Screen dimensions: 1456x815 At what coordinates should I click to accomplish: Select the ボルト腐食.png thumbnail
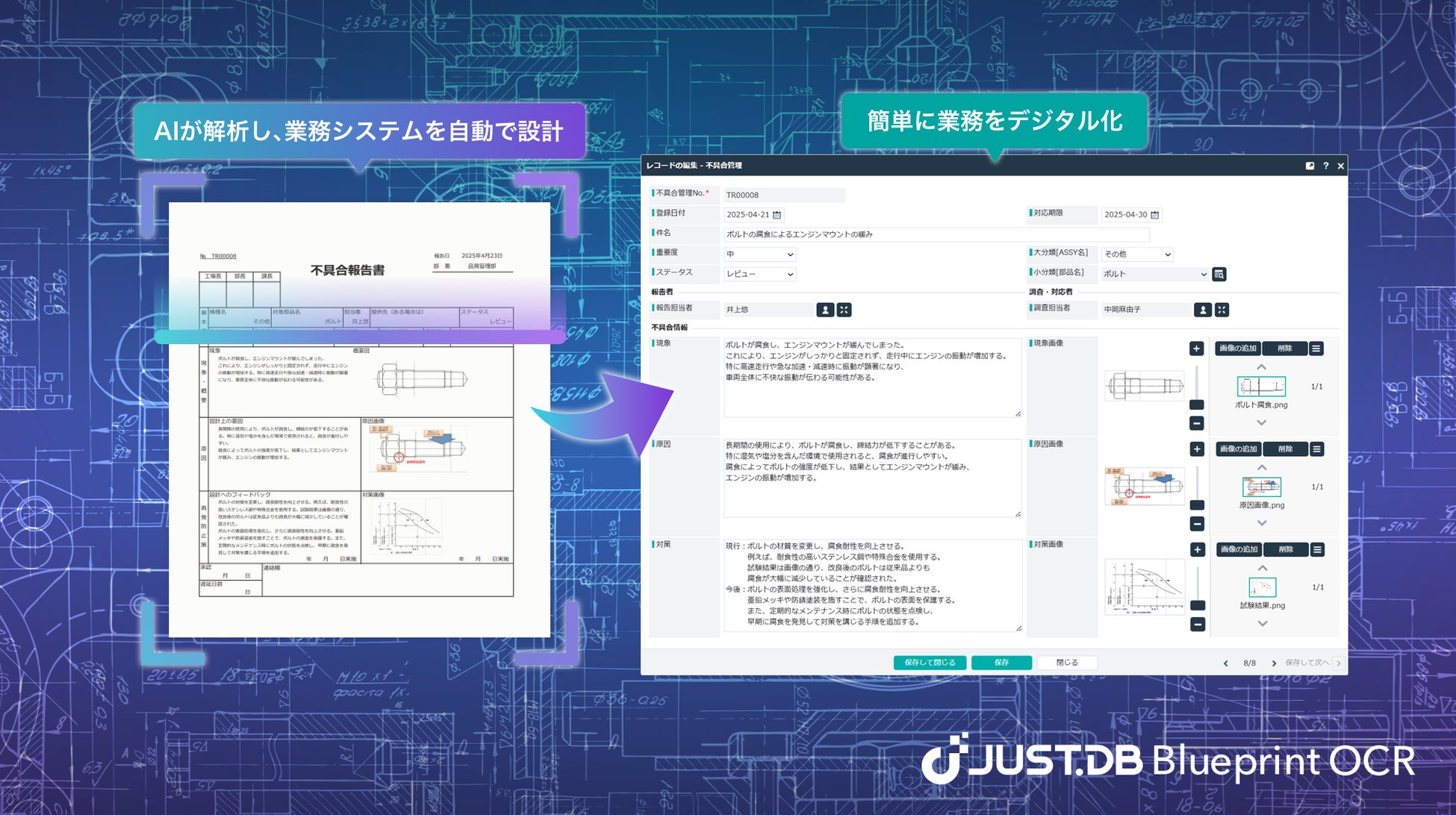[x=1261, y=387]
